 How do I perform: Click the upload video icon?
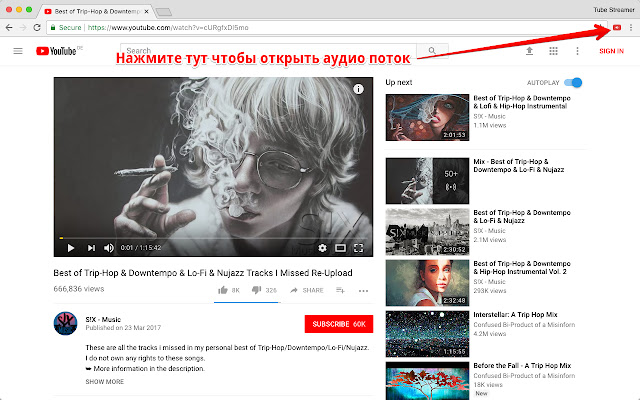pos(529,51)
